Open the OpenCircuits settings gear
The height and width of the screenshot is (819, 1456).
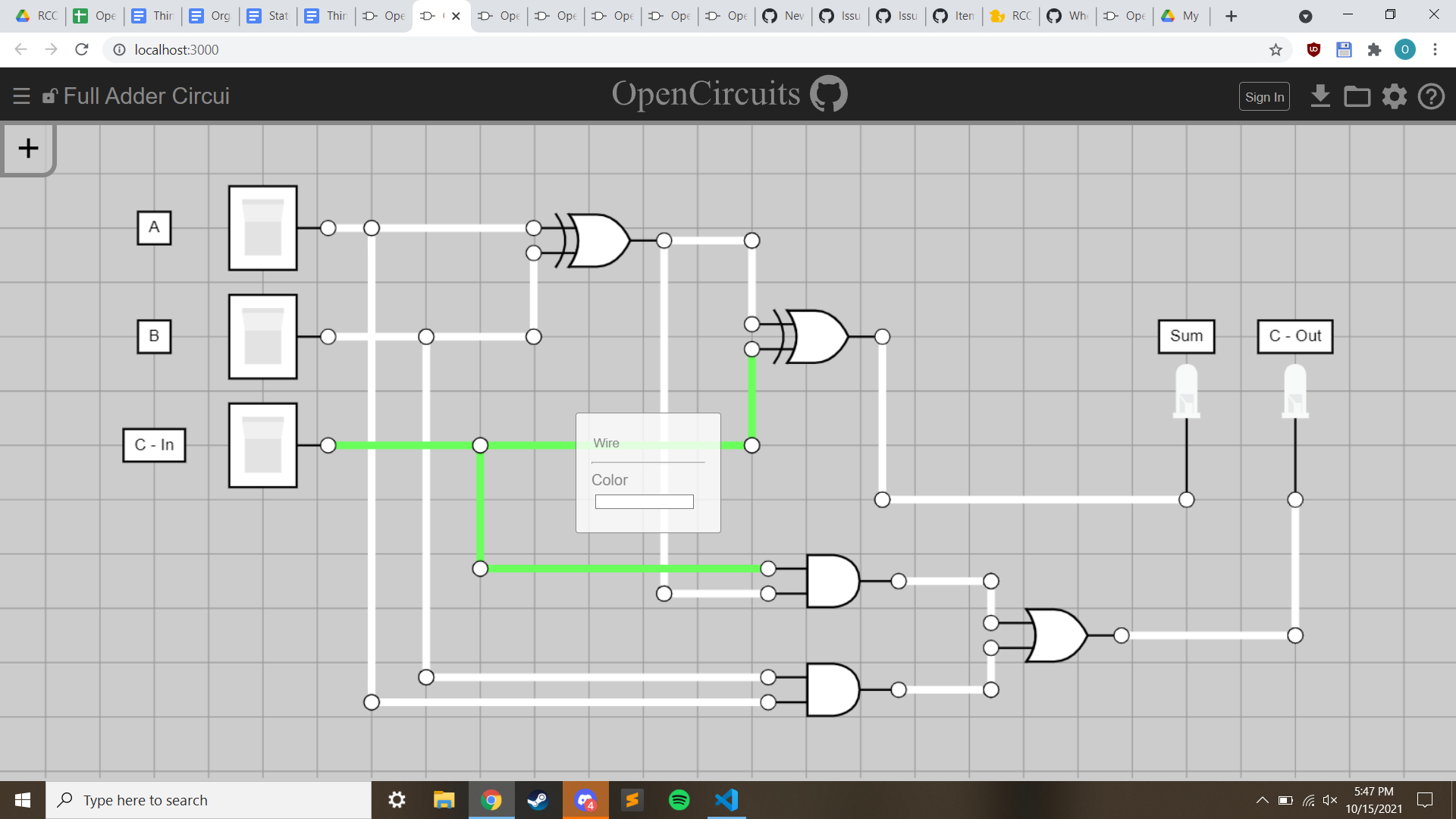pyautogui.click(x=1394, y=96)
